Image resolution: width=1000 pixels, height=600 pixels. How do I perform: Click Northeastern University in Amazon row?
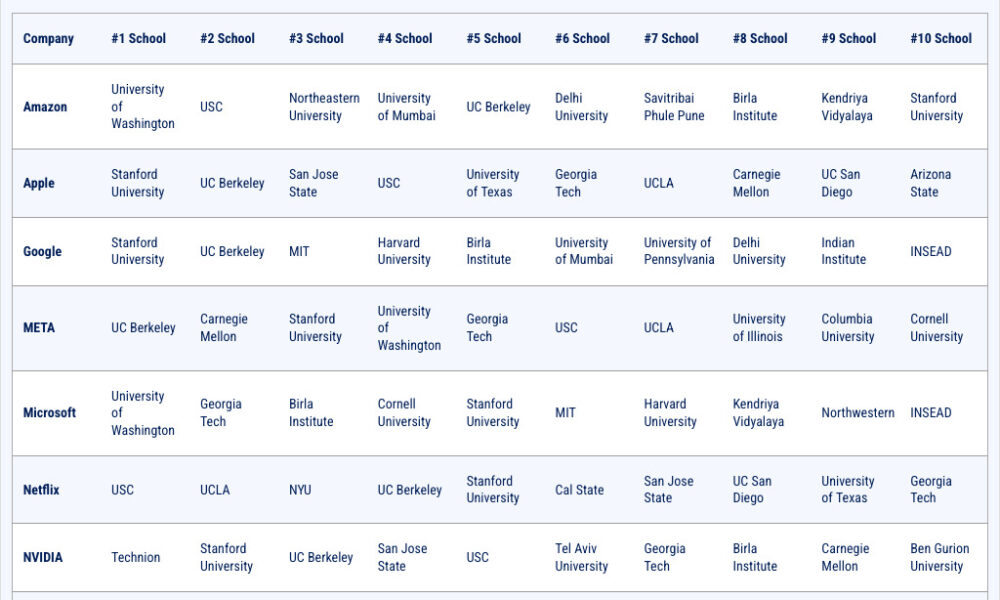point(324,107)
